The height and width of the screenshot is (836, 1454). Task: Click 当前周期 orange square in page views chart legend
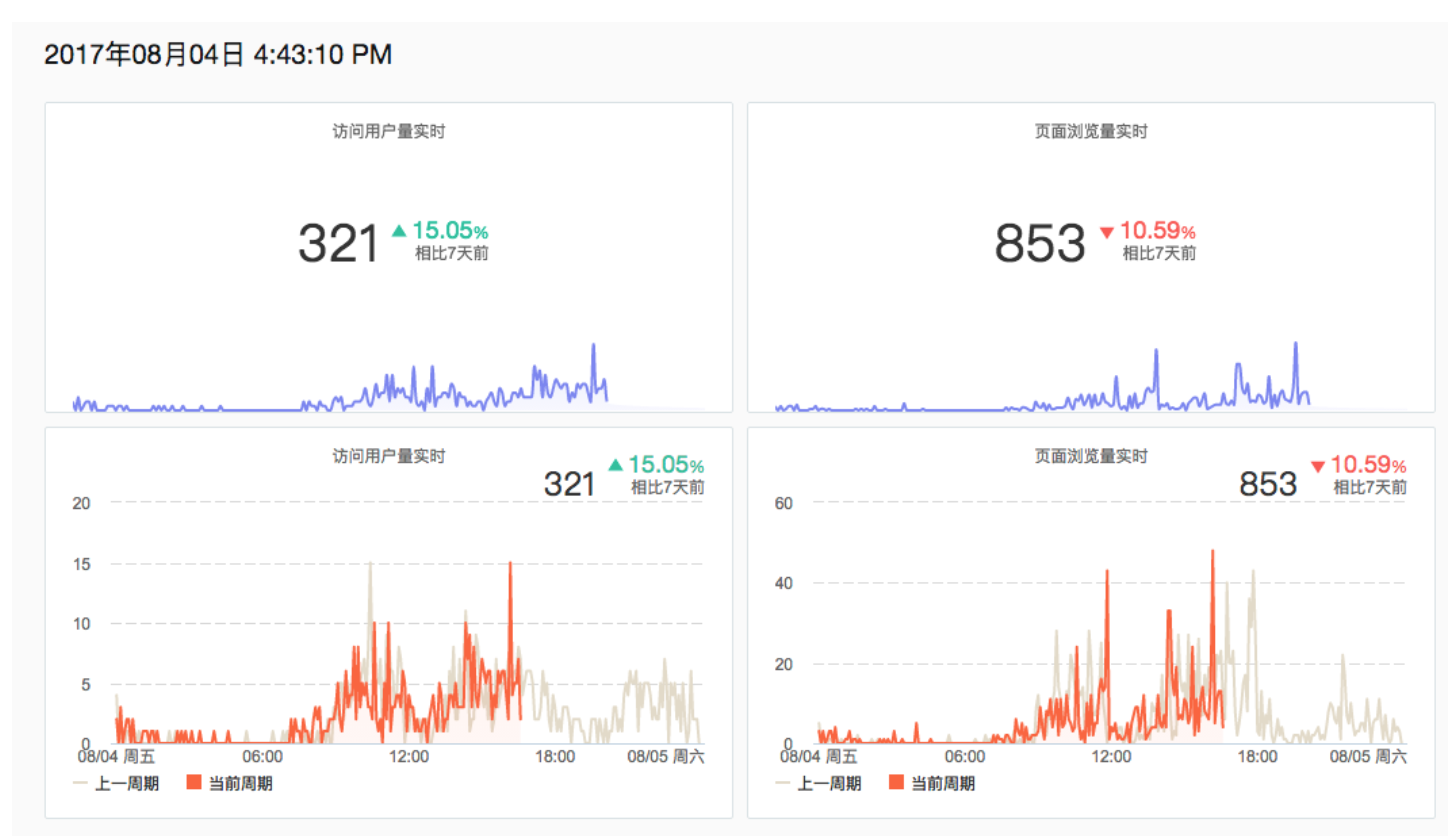tap(896, 783)
